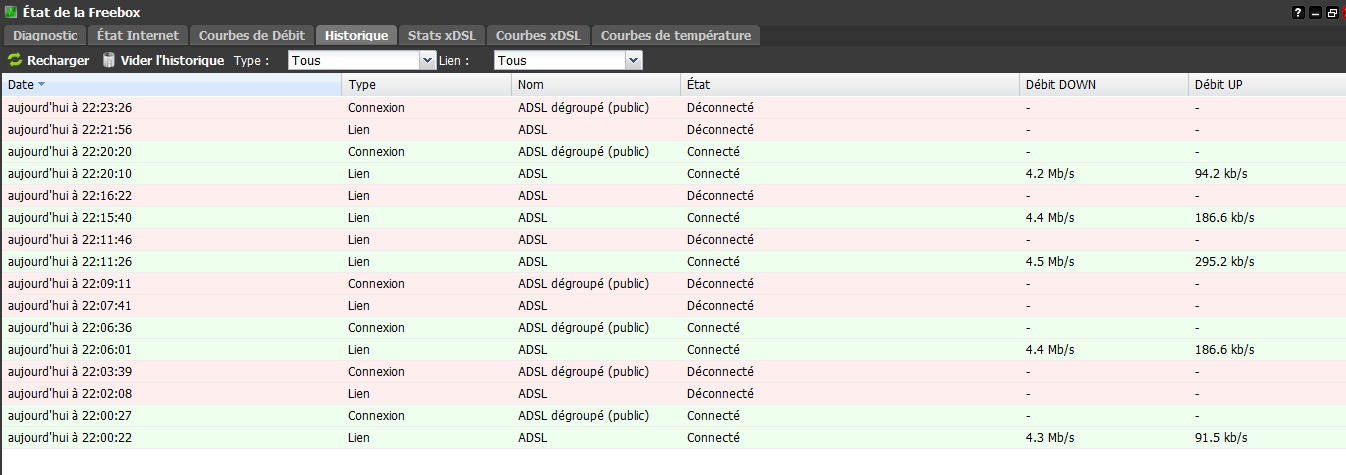The width and height of the screenshot is (1346, 475).
Task: Click the Freebox status icon in title bar
Action: point(11,12)
